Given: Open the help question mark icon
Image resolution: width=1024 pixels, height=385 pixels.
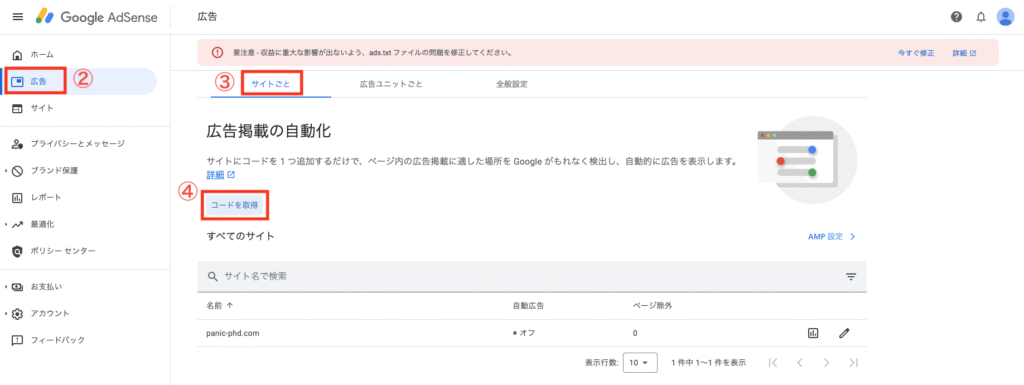Looking at the screenshot, I should (957, 17).
